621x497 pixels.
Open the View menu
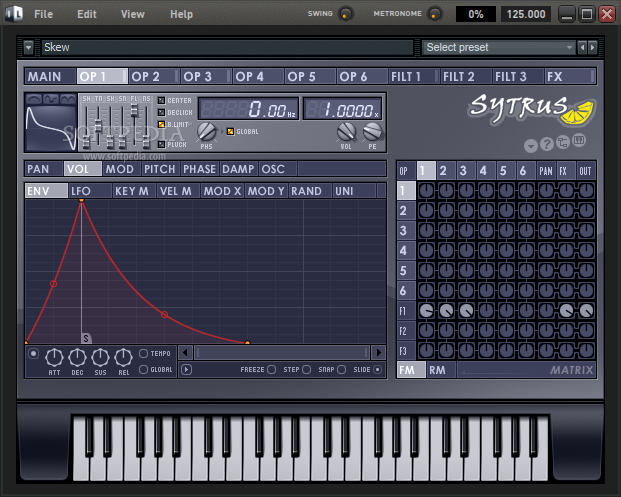tap(133, 14)
